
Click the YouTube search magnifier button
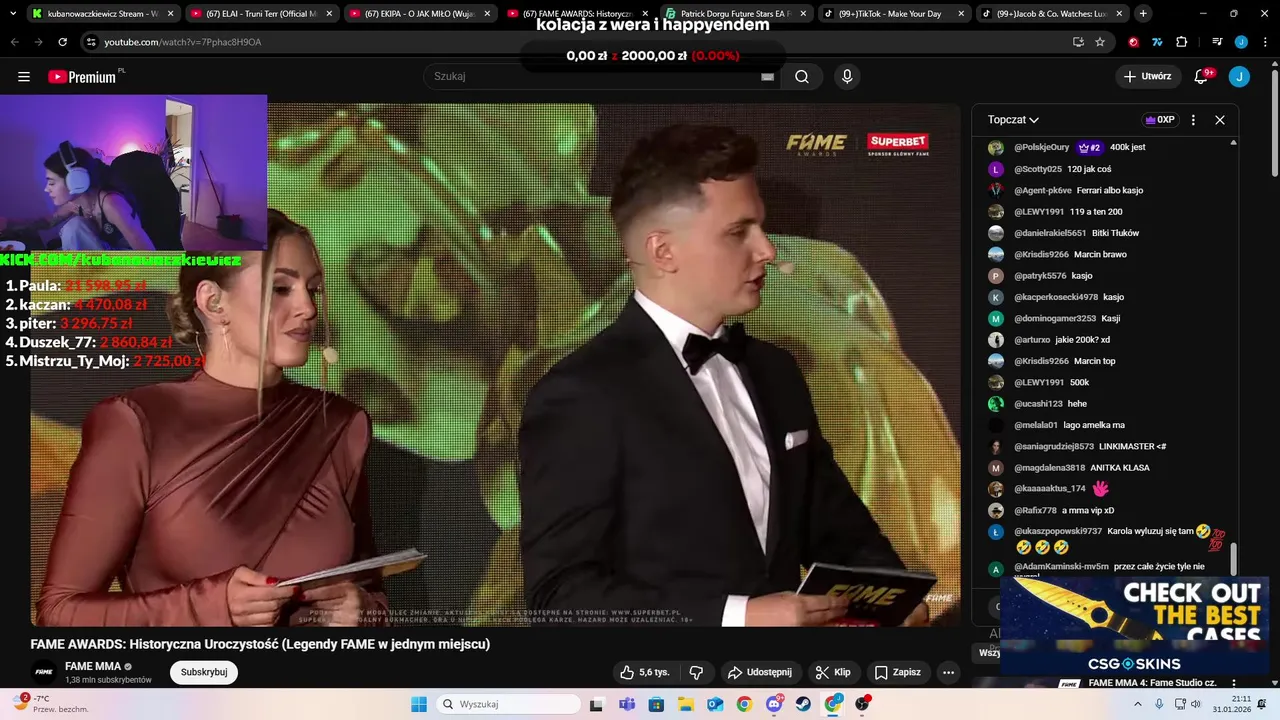tap(802, 77)
